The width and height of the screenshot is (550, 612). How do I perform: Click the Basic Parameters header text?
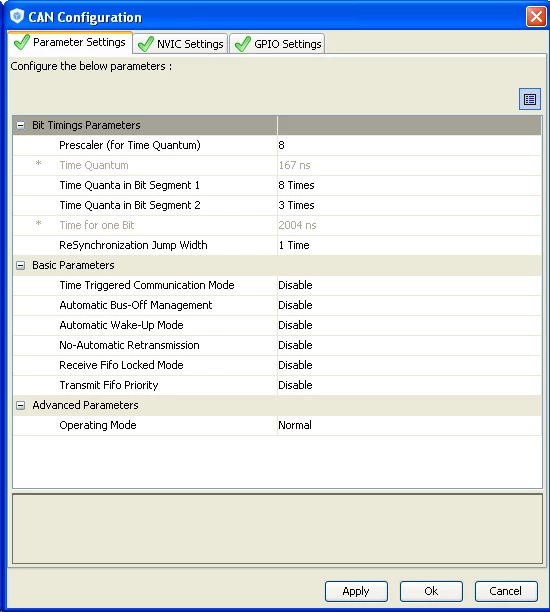pos(73,265)
